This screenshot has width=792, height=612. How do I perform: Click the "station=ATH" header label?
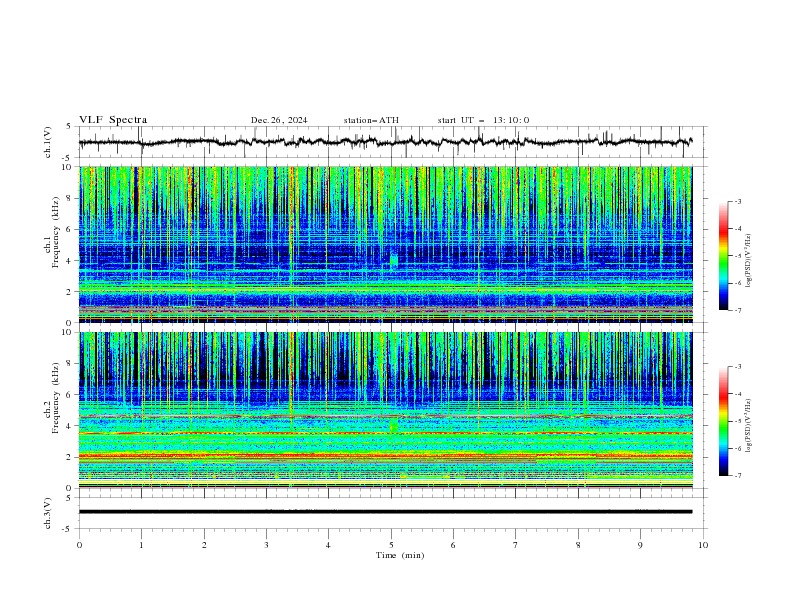pyautogui.click(x=371, y=120)
